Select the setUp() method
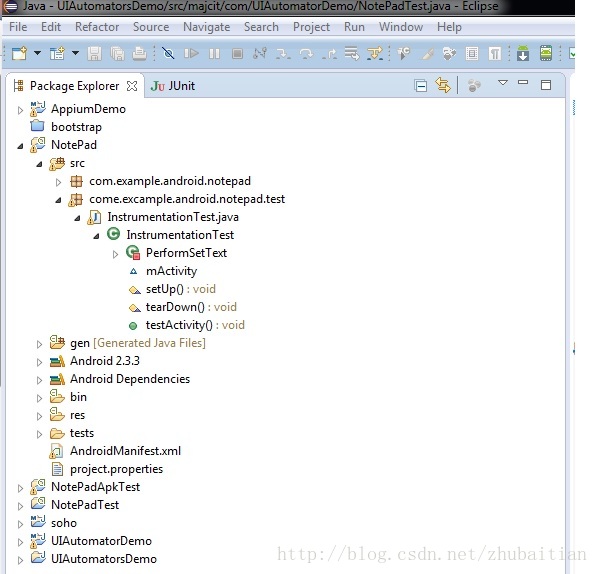The width and height of the screenshot is (598, 574). click(180, 289)
